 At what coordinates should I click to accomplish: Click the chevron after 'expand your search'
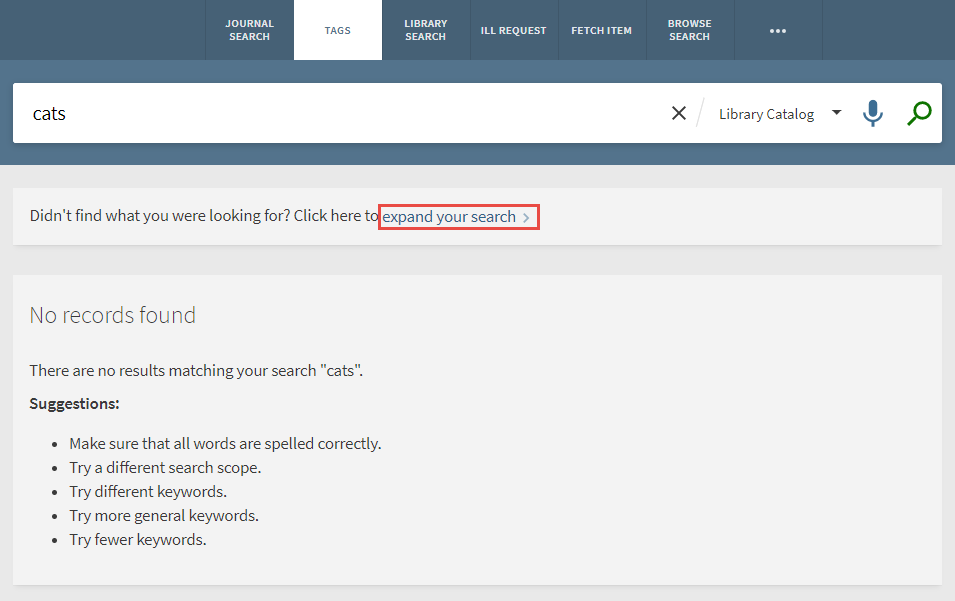(x=526, y=218)
